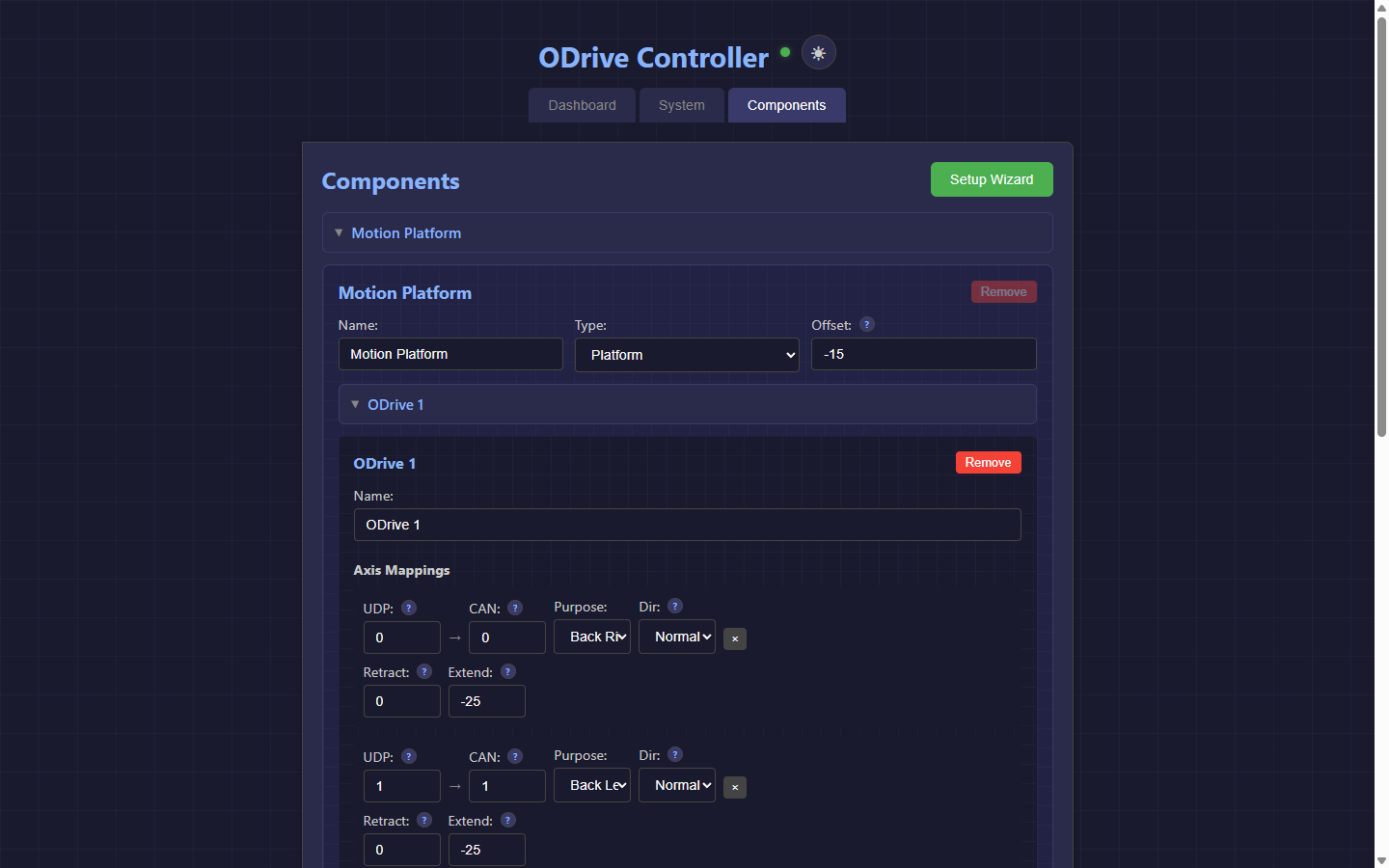
Task: Remove ODrive 1
Action: coord(989,463)
